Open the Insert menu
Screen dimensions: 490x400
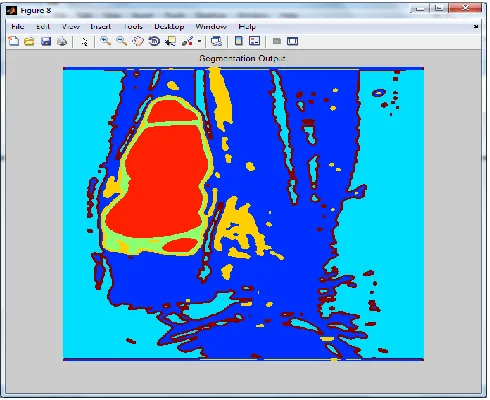[x=101, y=27]
